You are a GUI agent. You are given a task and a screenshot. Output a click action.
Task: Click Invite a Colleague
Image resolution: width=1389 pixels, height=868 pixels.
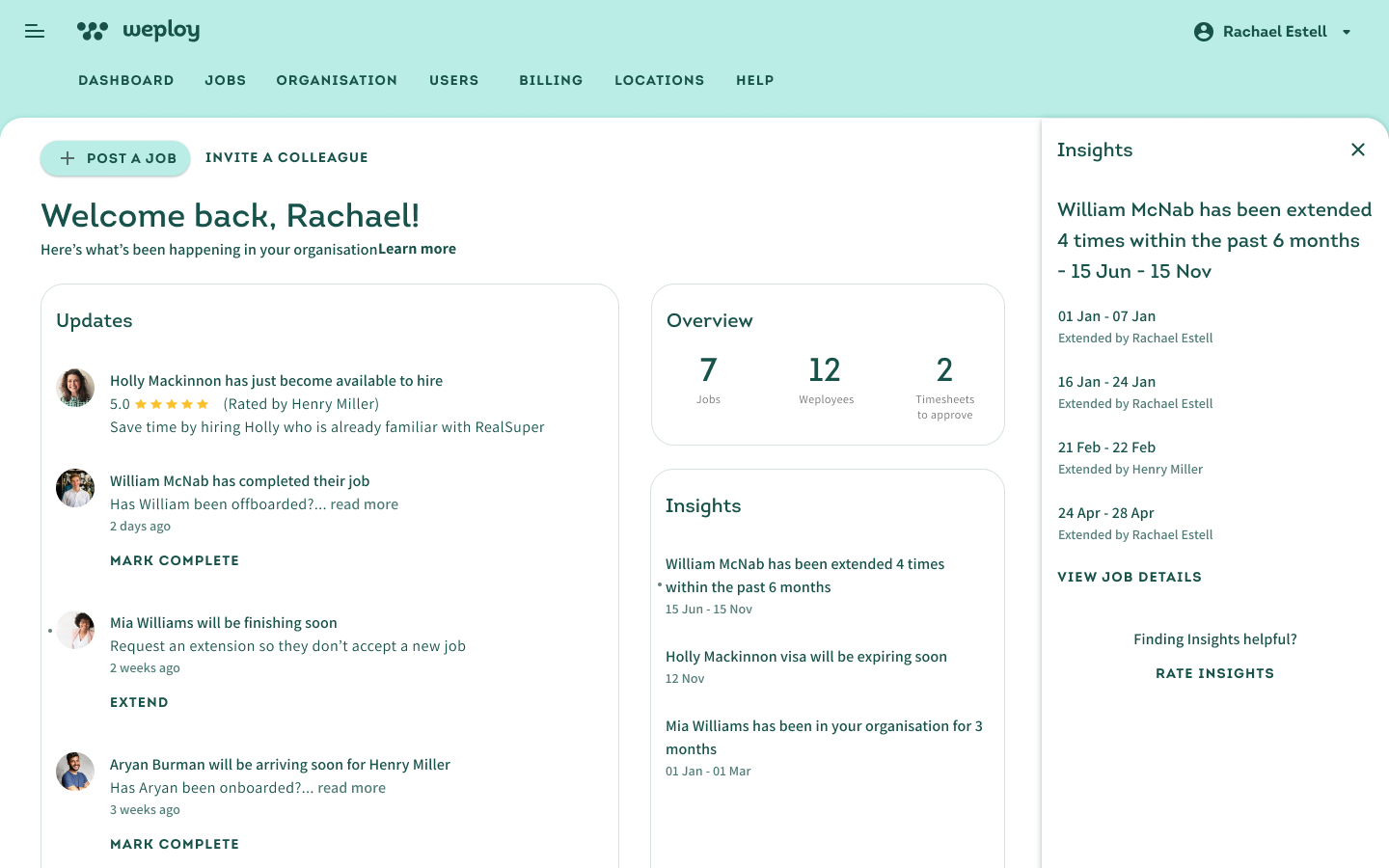pos(286,157)
